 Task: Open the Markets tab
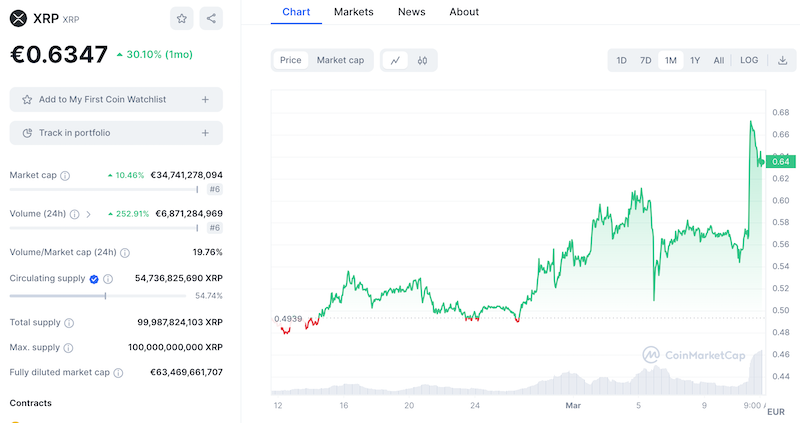(x=354, y=12)
